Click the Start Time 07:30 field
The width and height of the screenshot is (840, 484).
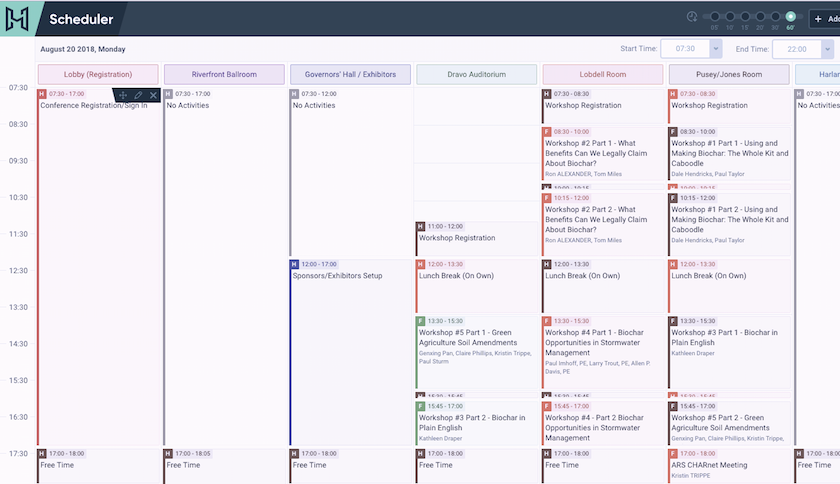pos(686,49)
